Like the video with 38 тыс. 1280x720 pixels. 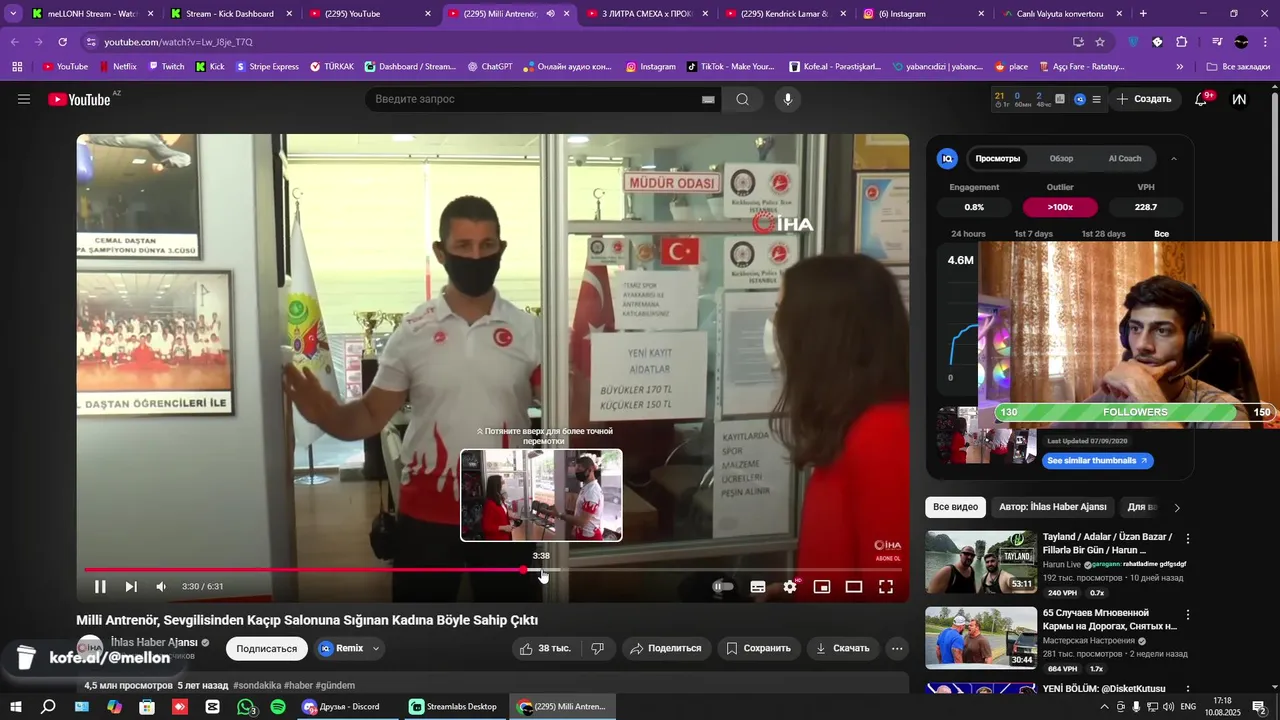click(544, 648)
